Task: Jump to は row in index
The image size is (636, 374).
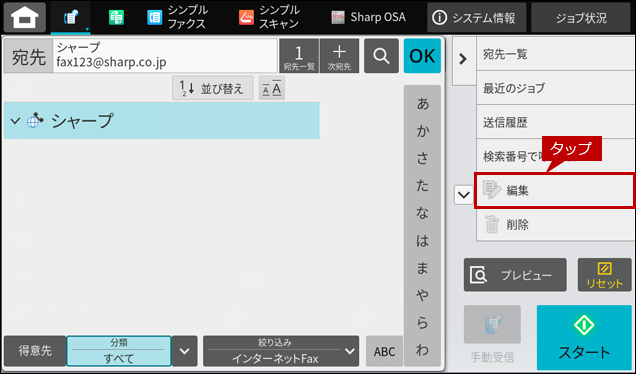Action: pyautogui.click(x=422, y=240)
